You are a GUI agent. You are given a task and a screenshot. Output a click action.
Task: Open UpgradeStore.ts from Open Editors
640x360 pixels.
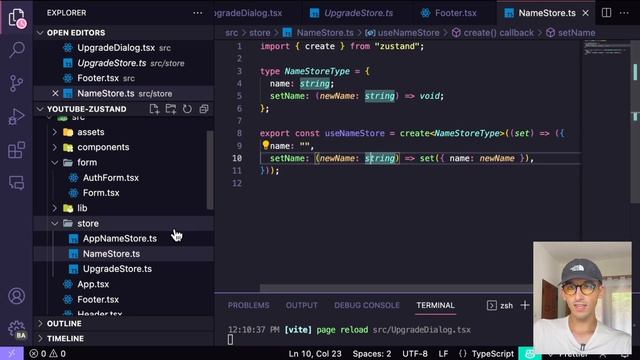(x=124, y=63)
